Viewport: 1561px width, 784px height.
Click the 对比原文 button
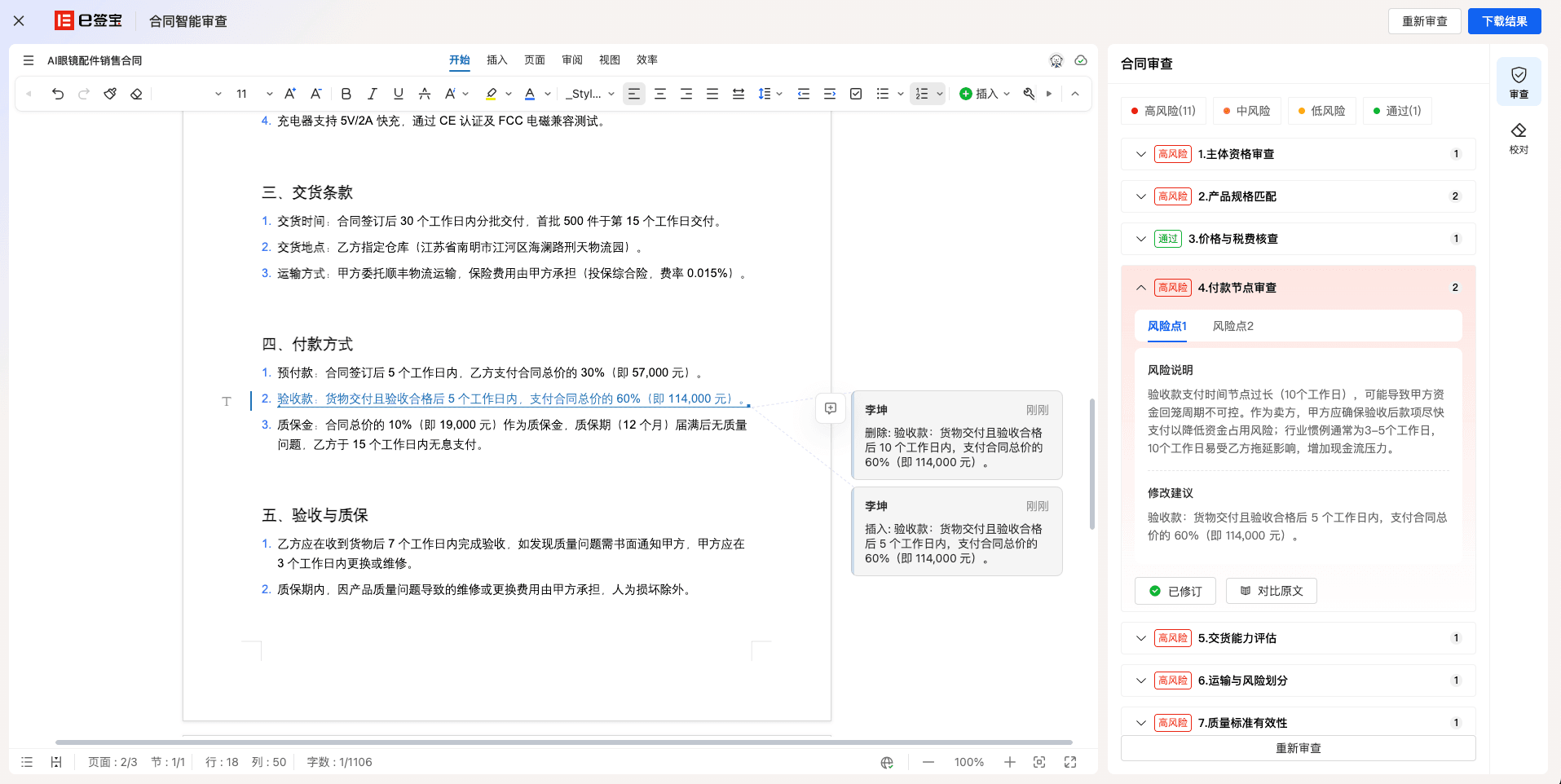pos(1272,591)
